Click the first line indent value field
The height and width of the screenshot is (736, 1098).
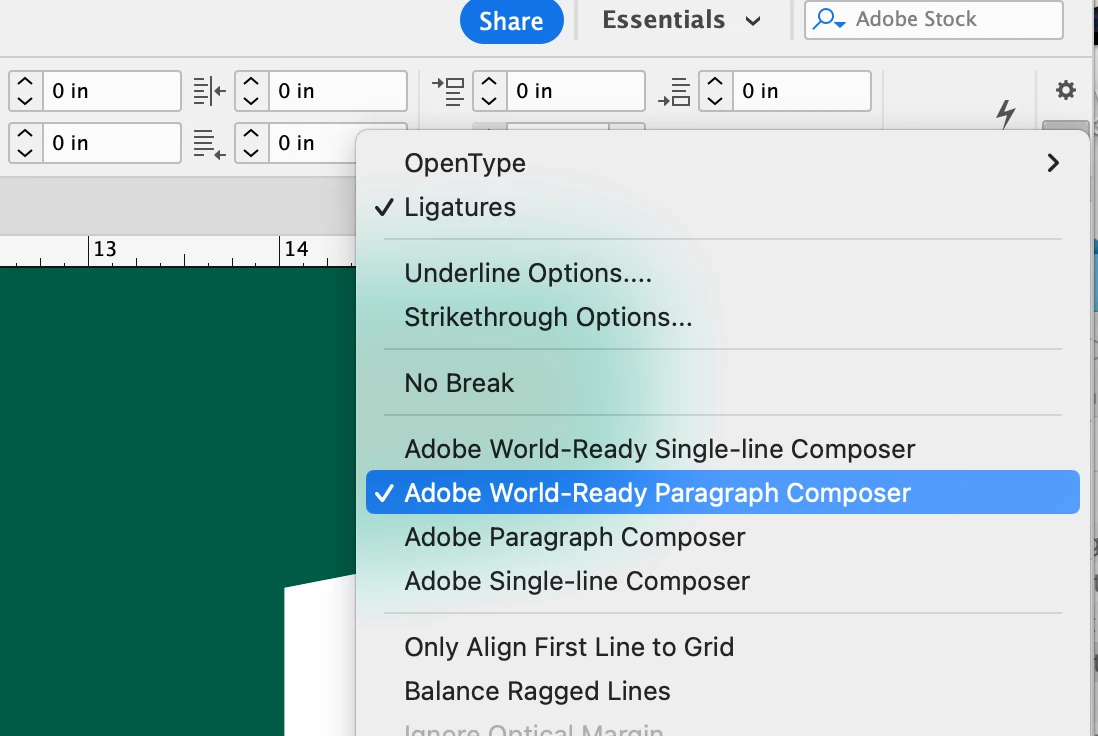(112, 143)
